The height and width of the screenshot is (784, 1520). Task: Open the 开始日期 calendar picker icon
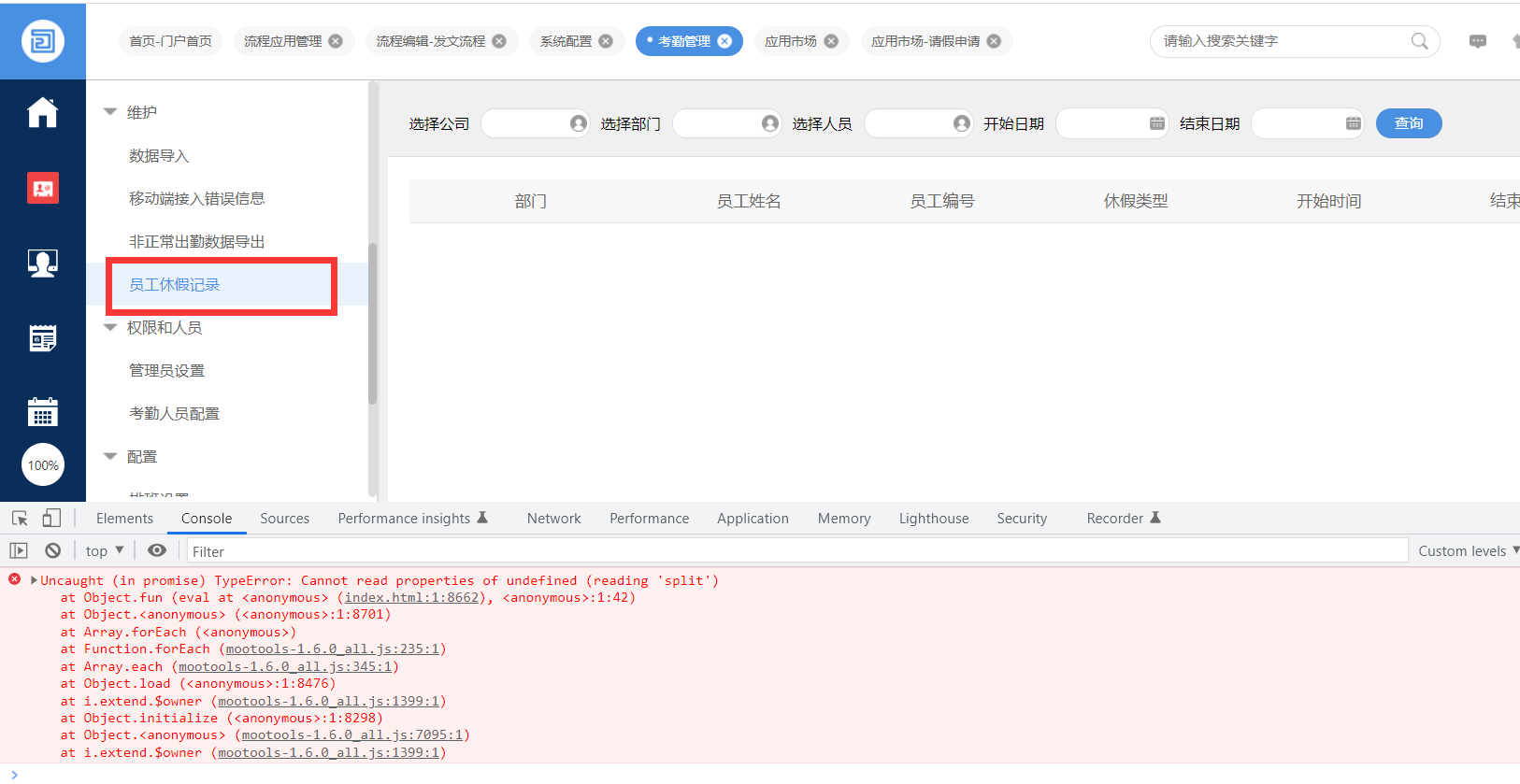(1157, 123)
